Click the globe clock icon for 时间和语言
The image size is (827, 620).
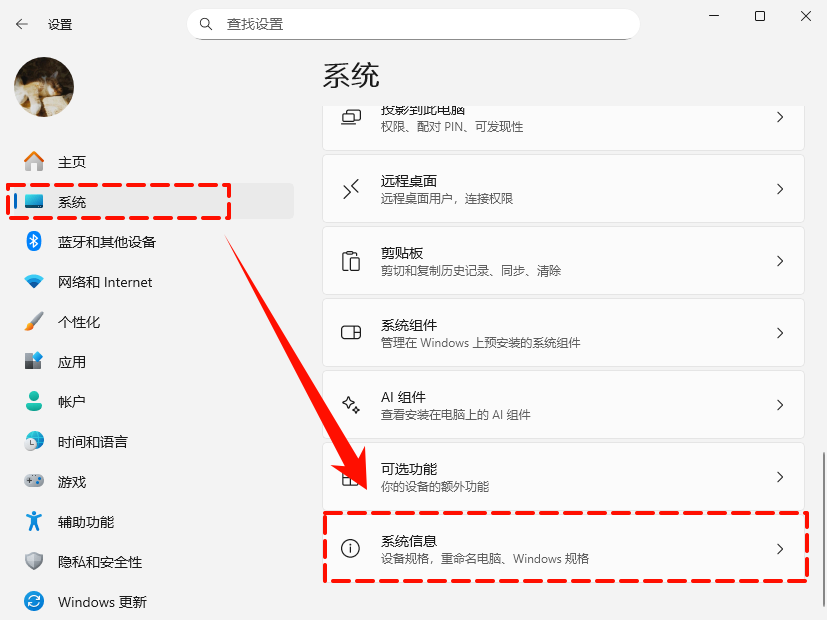click(34, 441)
